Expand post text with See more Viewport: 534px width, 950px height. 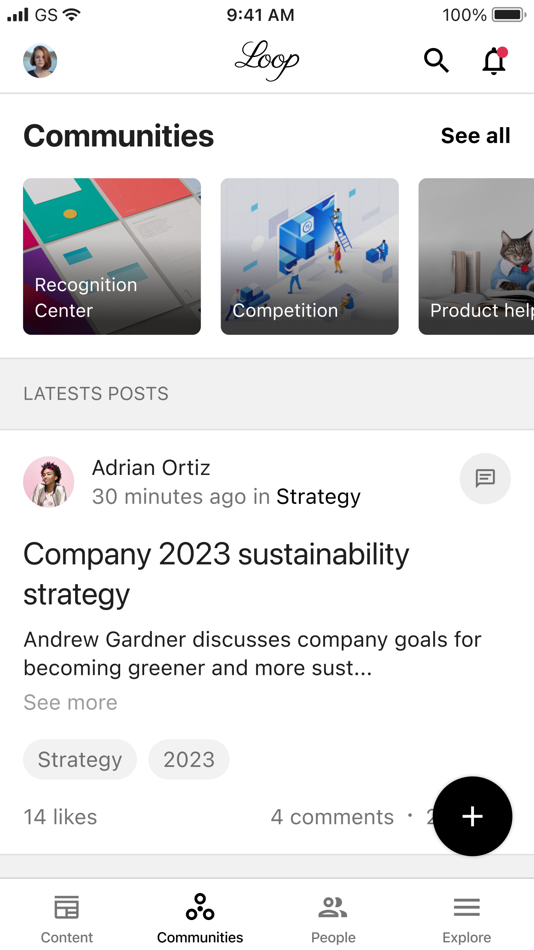pyautogui.click(x=70, y=702)
